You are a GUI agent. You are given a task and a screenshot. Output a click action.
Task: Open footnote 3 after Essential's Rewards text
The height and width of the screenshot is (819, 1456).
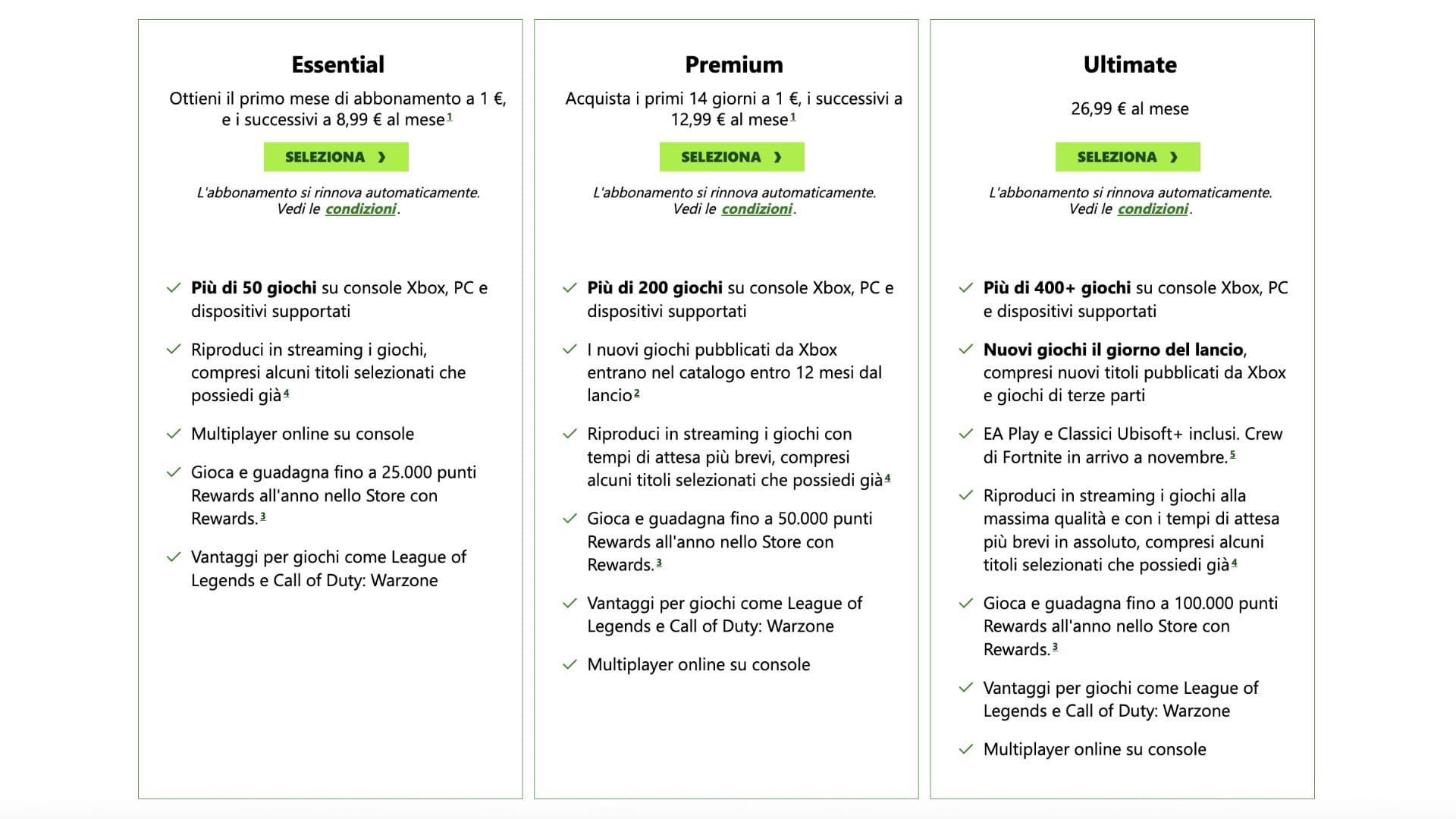point(263,516)
